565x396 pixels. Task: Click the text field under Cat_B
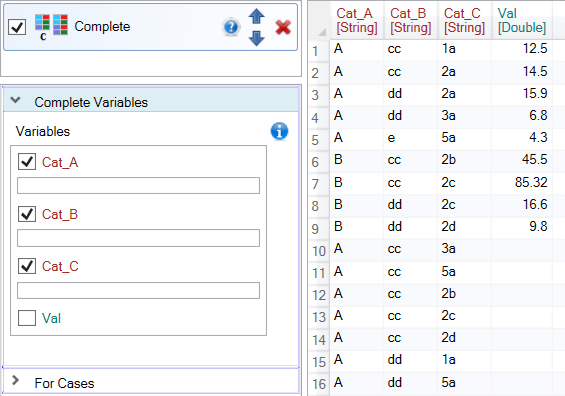[138, 238]
